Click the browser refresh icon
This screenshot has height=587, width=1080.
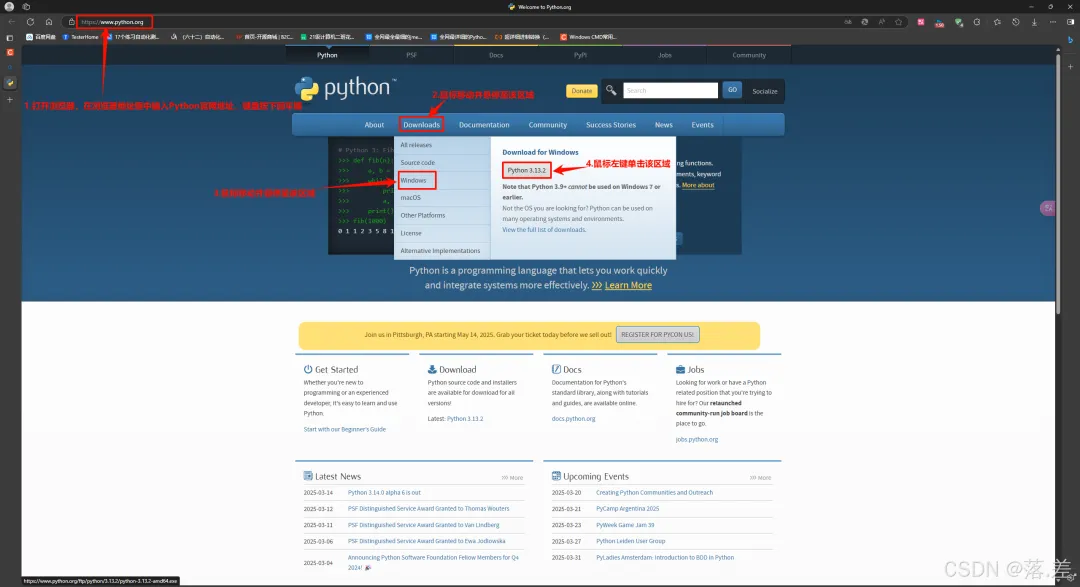pos(30,22)
